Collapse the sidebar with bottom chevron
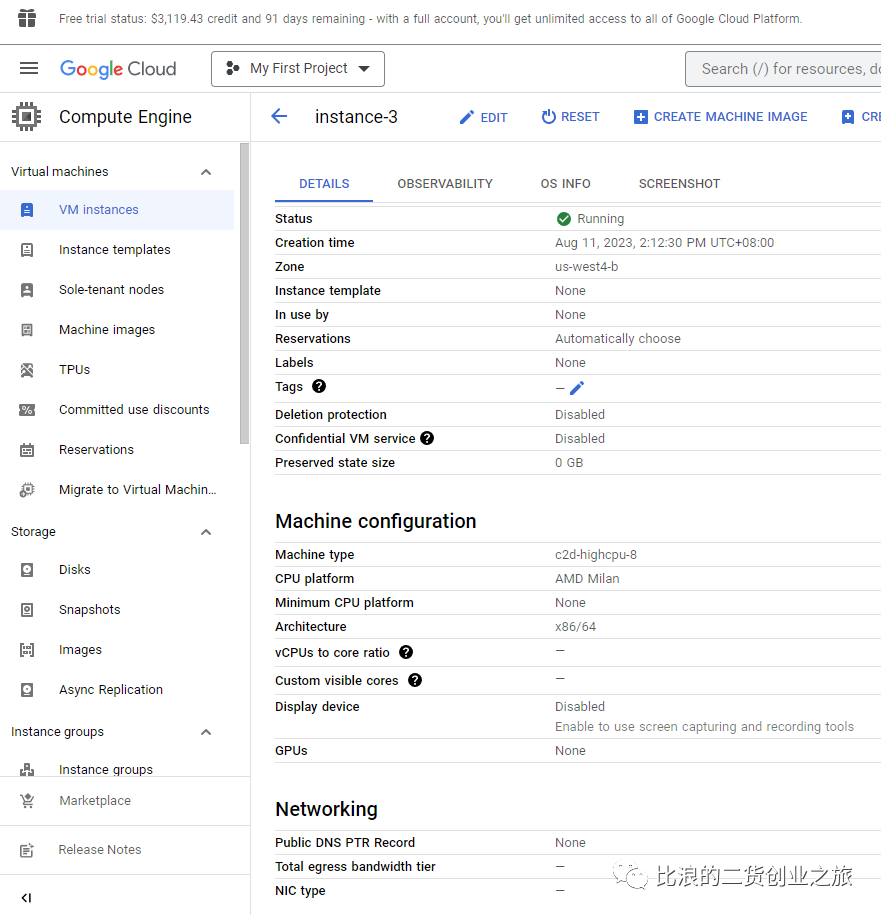Image resolution: width=881 pixels, height=915 pixels. 26,898
